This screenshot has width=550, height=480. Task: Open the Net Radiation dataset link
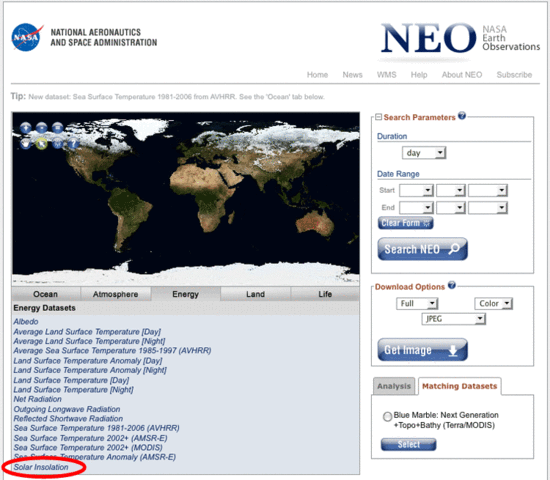click(38, 399)
